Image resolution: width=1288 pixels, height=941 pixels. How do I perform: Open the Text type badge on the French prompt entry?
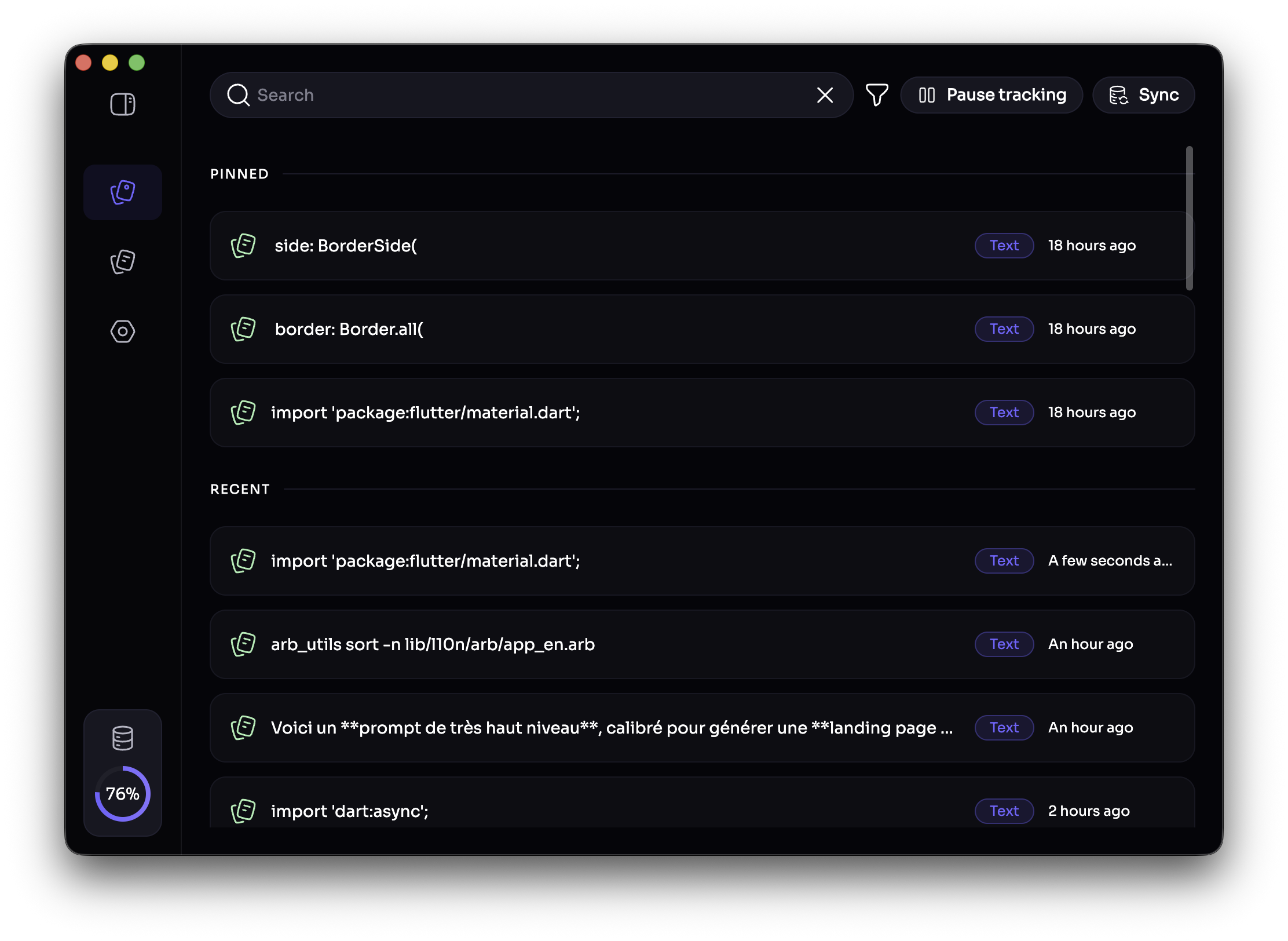pyautogui.click(x=1004, y=727)
